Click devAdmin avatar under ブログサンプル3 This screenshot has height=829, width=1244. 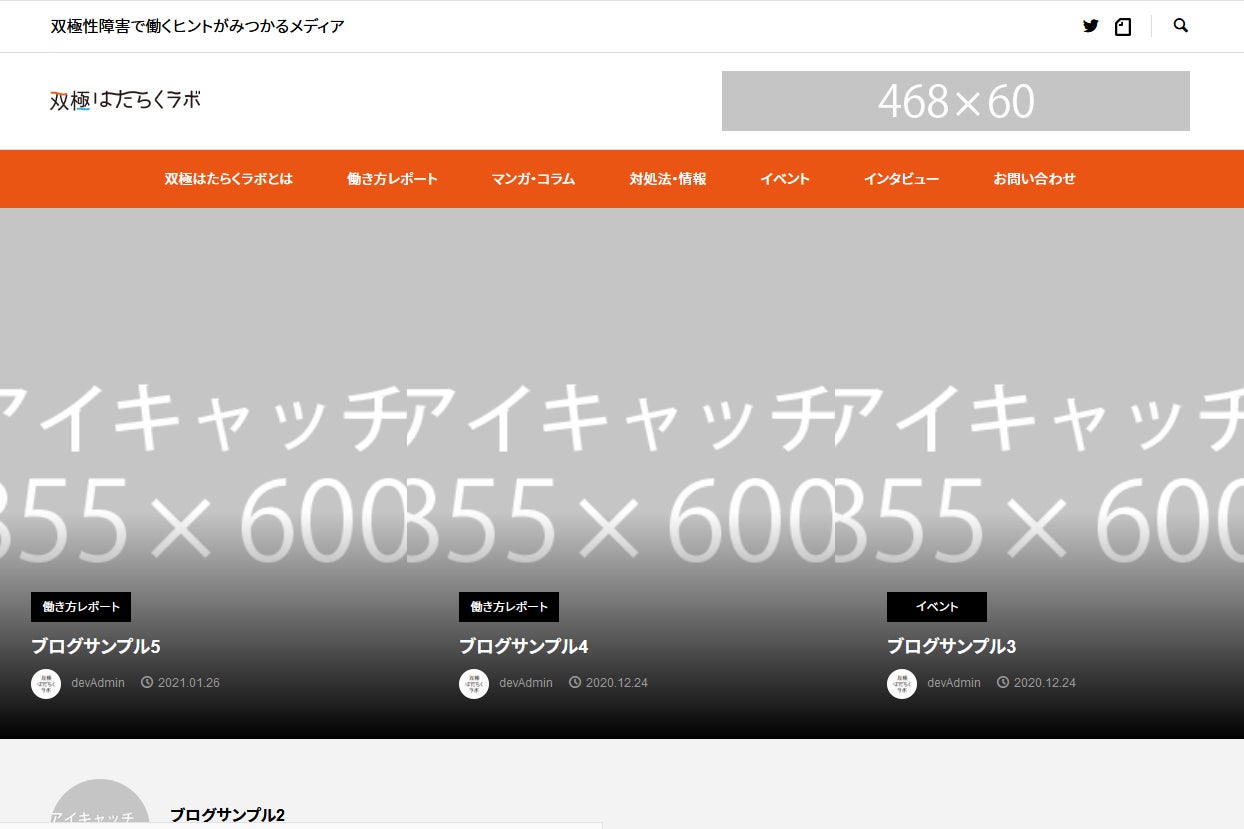[902, 684]
